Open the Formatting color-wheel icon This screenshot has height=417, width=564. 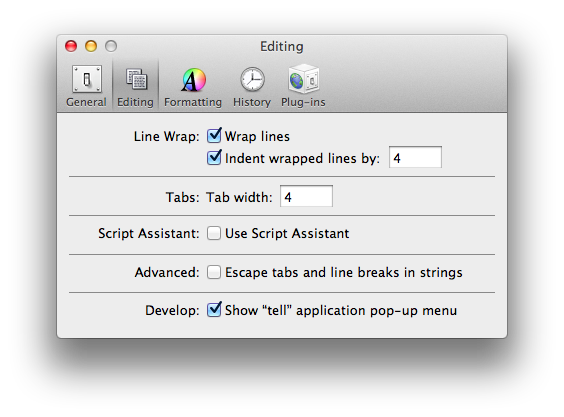click(x=194, y=80)
